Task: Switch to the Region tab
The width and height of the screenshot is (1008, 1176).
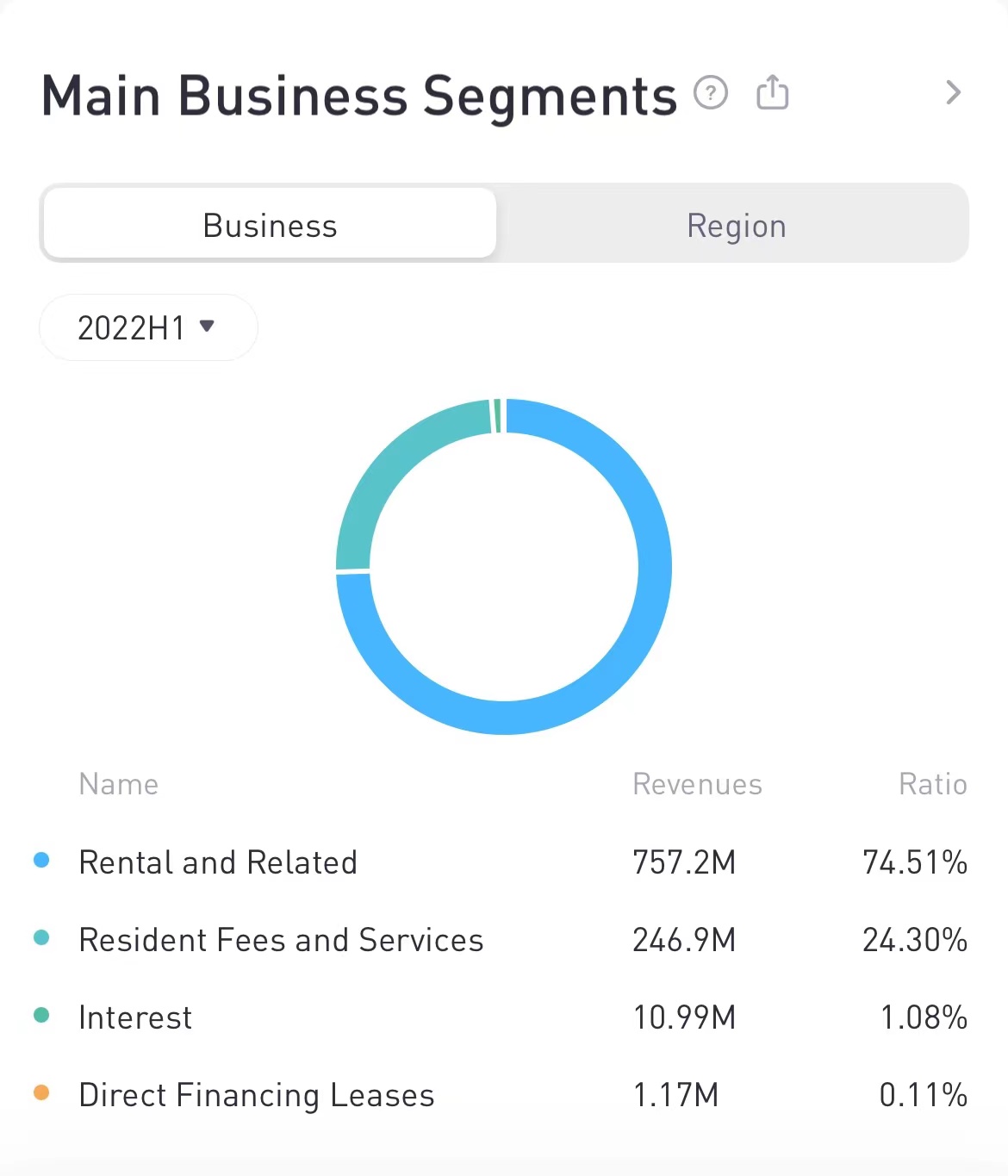Action: click(x=736, y=225)
